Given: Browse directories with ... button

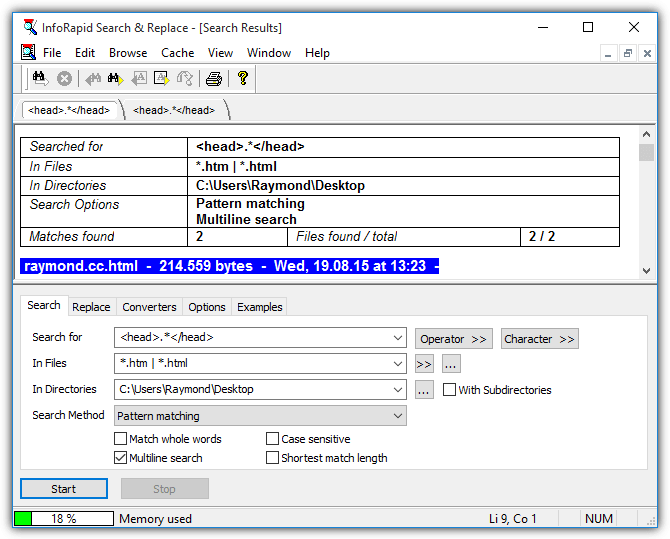Looking at the screenshot, I should (x=424, y=390).
